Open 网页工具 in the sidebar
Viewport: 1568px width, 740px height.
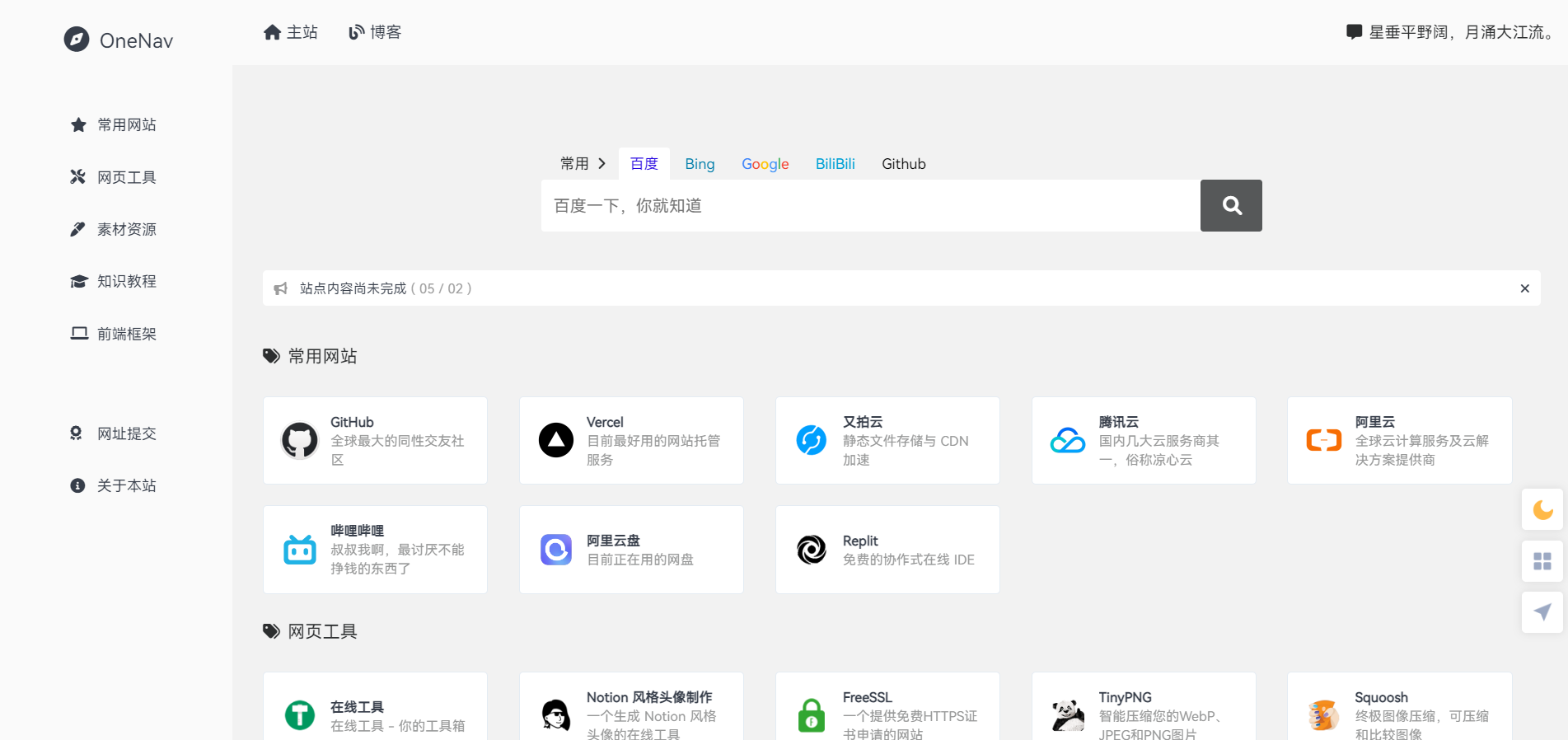pyautogui.click(x=126, y=177)
